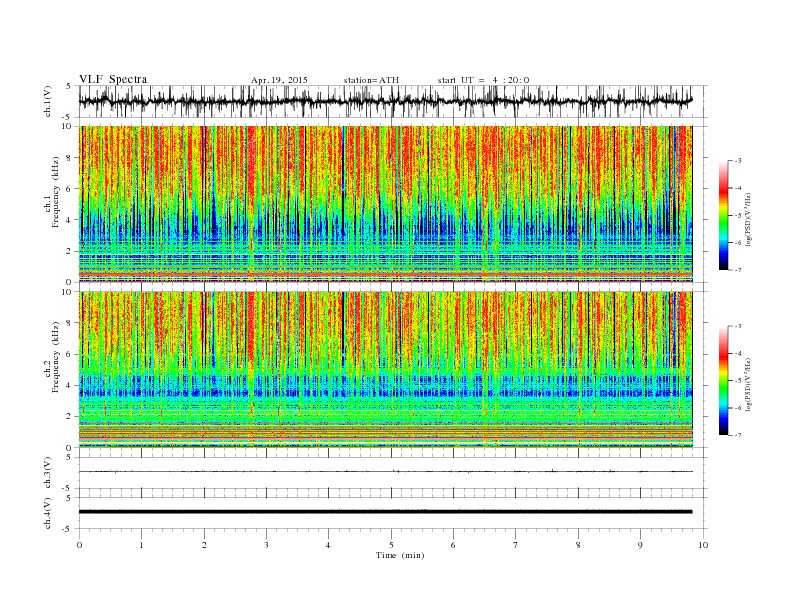Select the "ch.3(V)" axis label

click(48, 473)
